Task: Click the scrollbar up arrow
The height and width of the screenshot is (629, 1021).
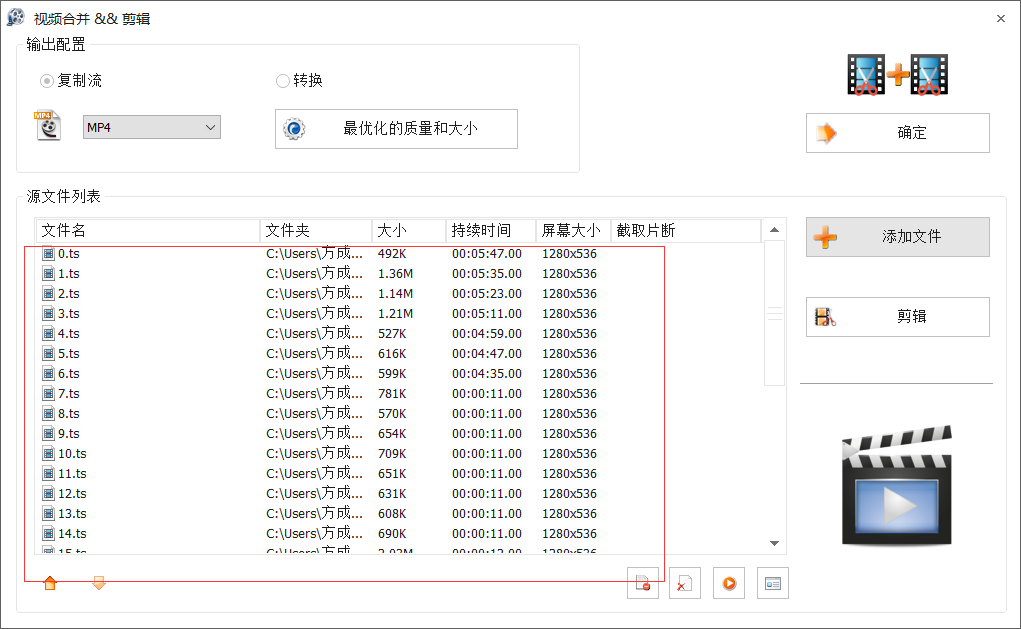Action: coord(774,230)
